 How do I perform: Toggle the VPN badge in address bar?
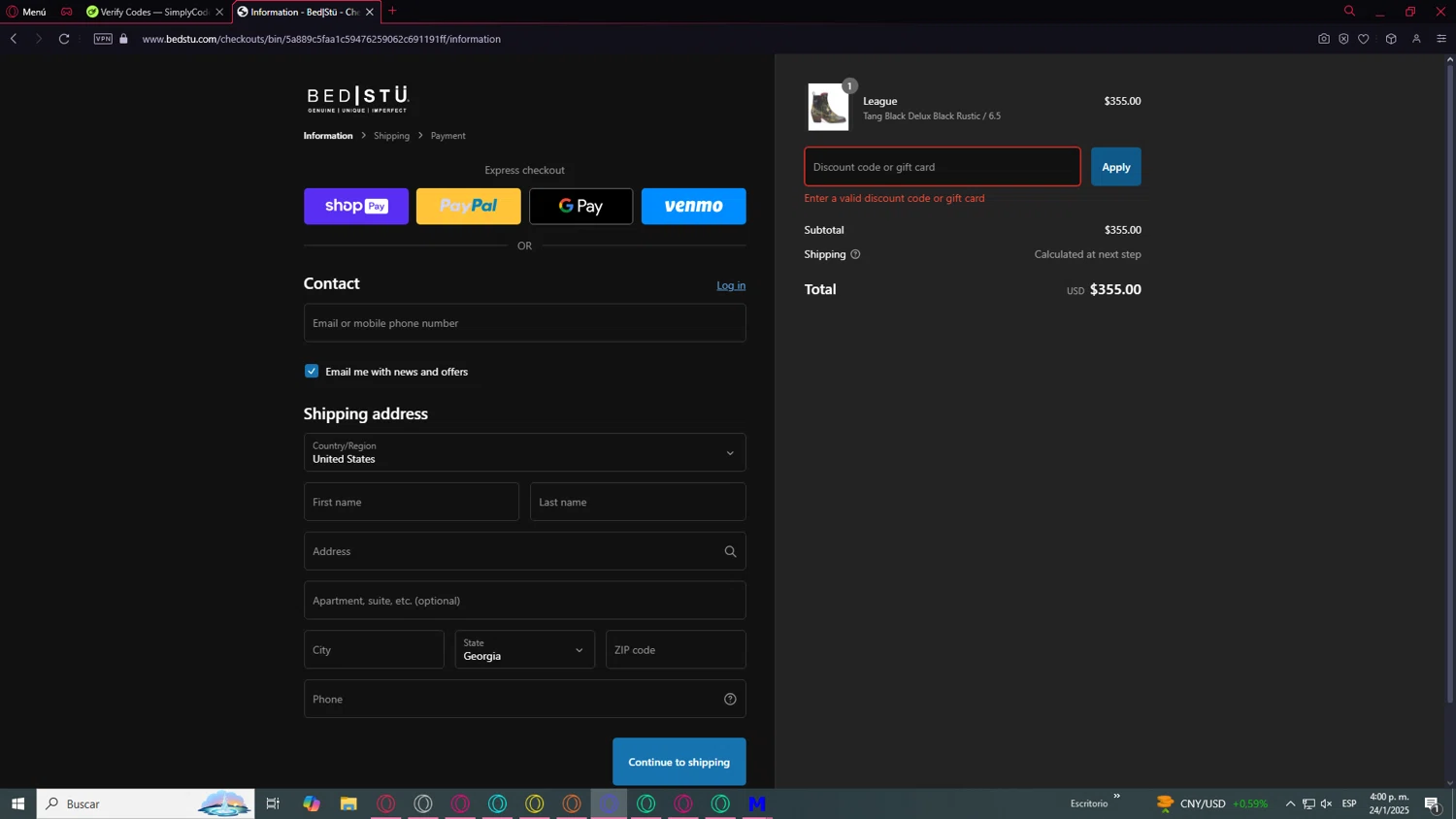[x=103, y=39]
